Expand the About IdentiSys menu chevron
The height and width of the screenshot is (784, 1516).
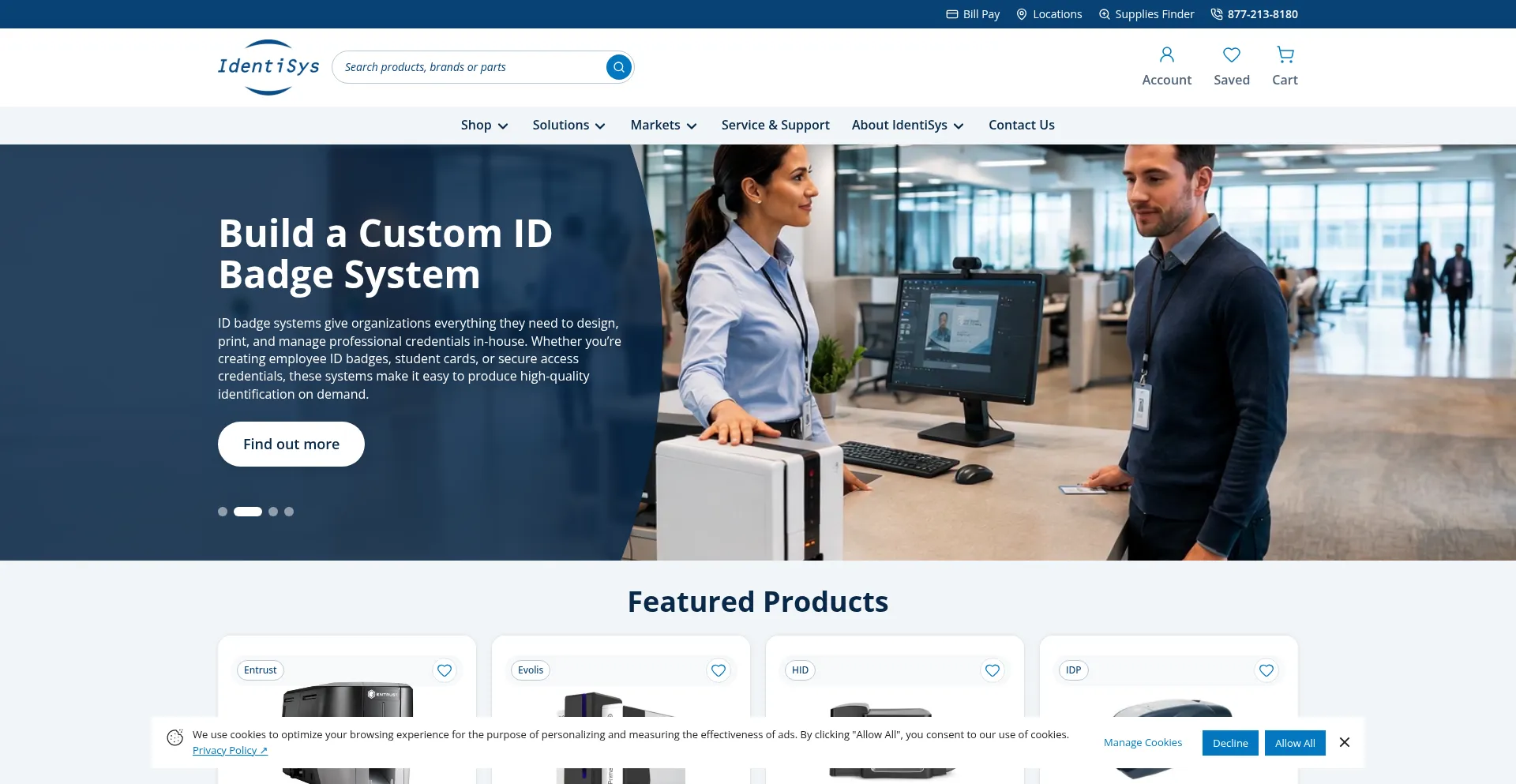959,126
